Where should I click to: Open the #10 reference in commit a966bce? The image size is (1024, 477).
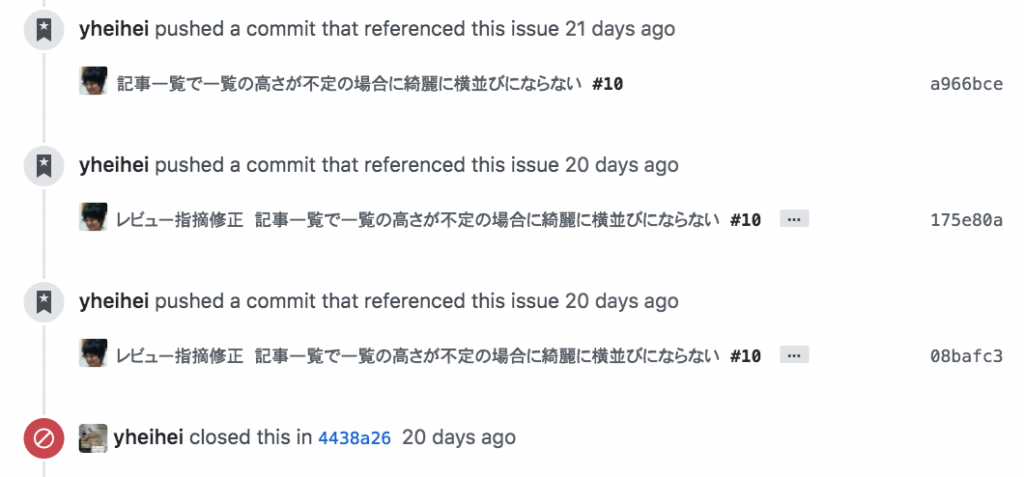point(607,84)
